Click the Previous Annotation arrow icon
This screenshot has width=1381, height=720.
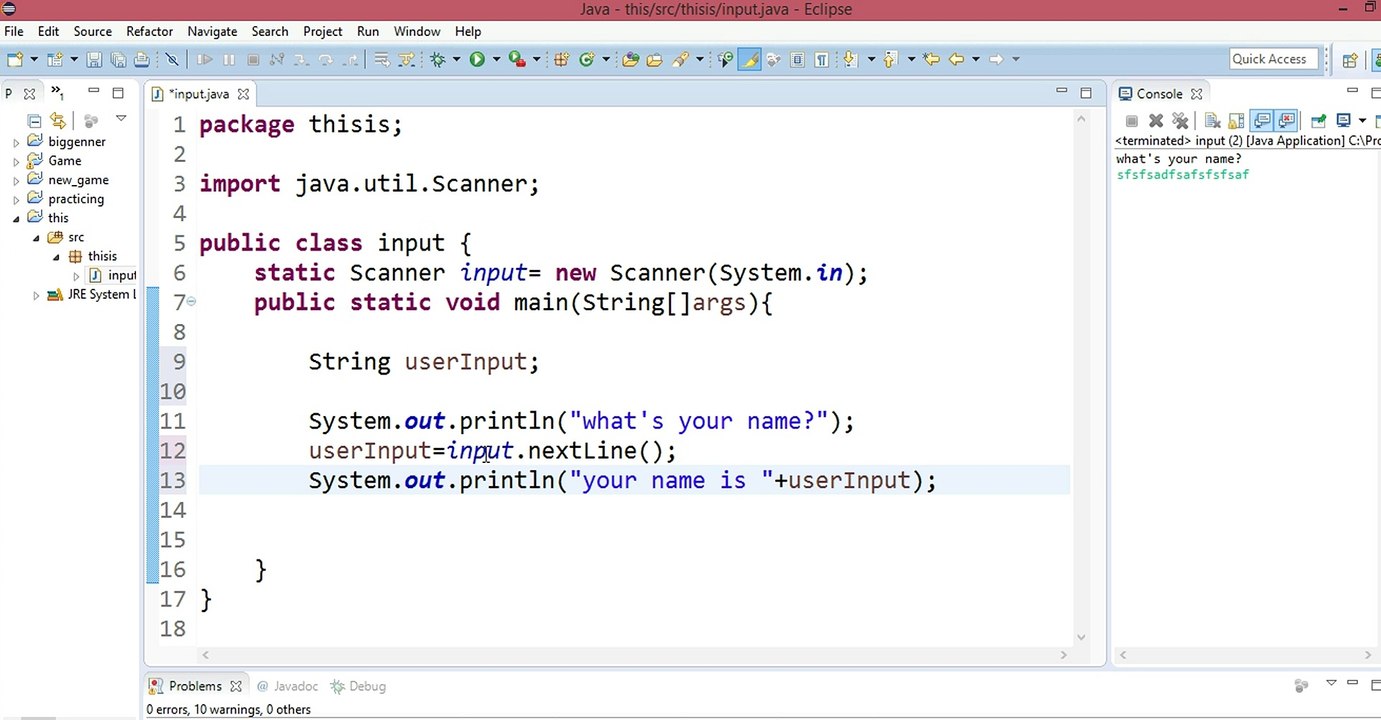point(889,59)
